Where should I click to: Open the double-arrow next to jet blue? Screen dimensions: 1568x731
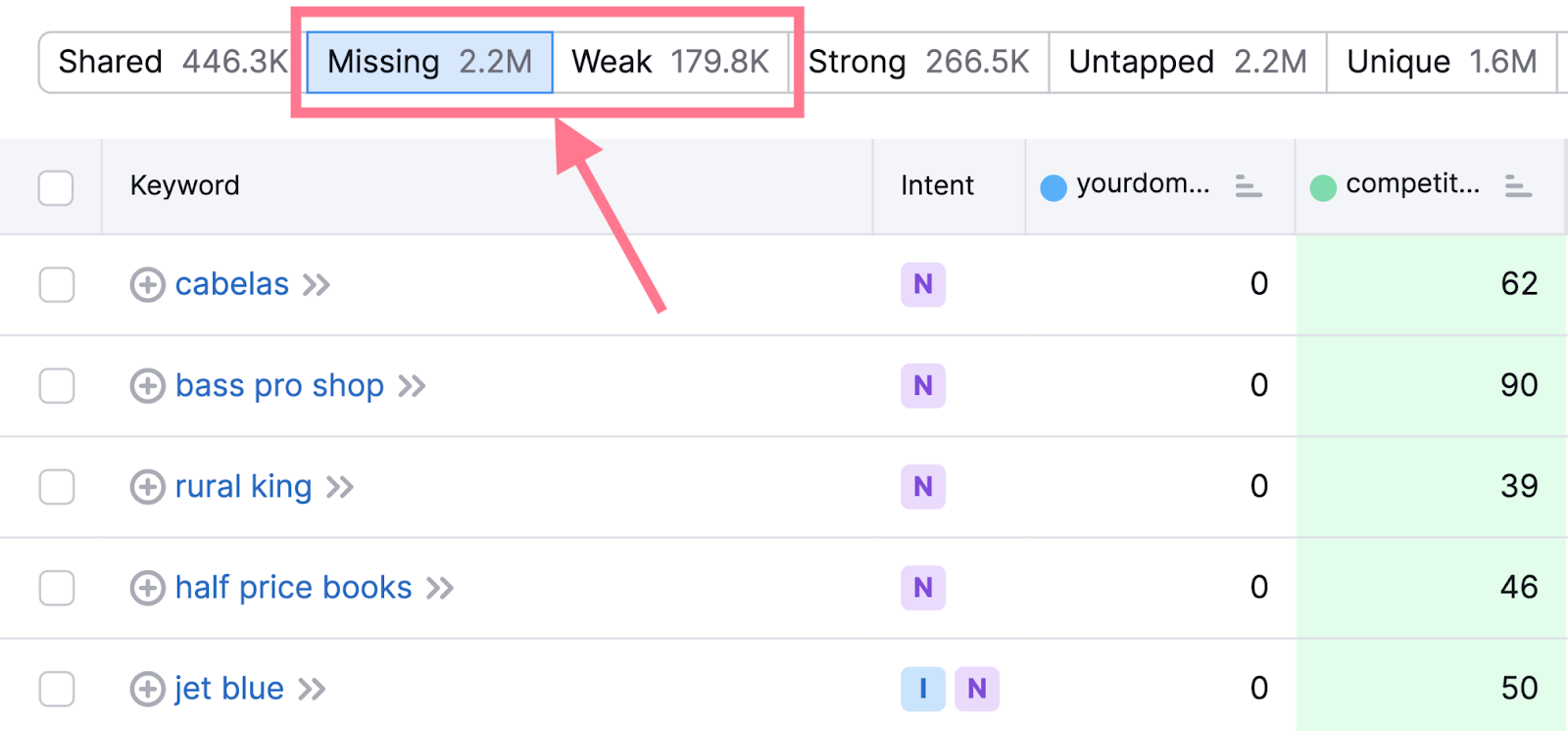[x=312, y=689]
